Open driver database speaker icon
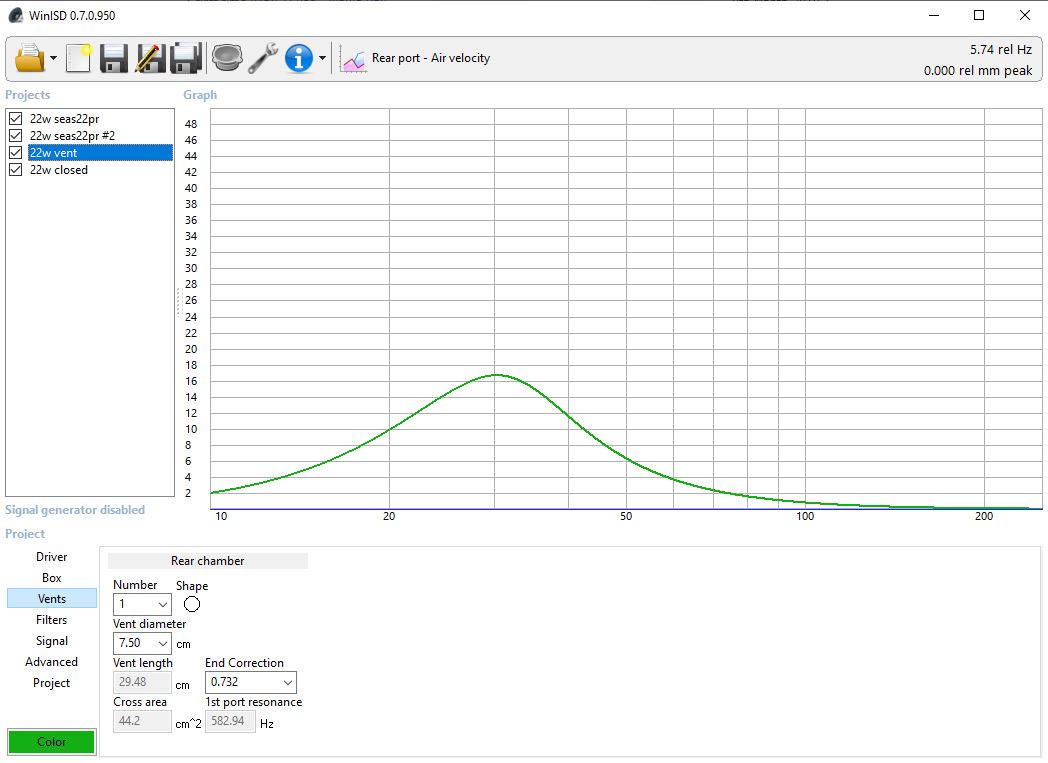 click(x=227, y=58)
